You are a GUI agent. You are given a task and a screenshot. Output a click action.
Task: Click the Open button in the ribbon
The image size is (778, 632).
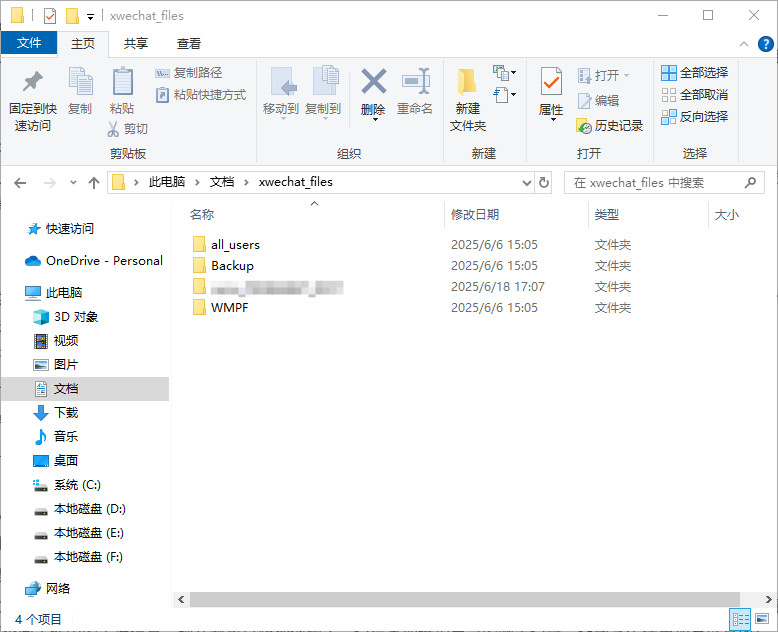click(603, 75)
